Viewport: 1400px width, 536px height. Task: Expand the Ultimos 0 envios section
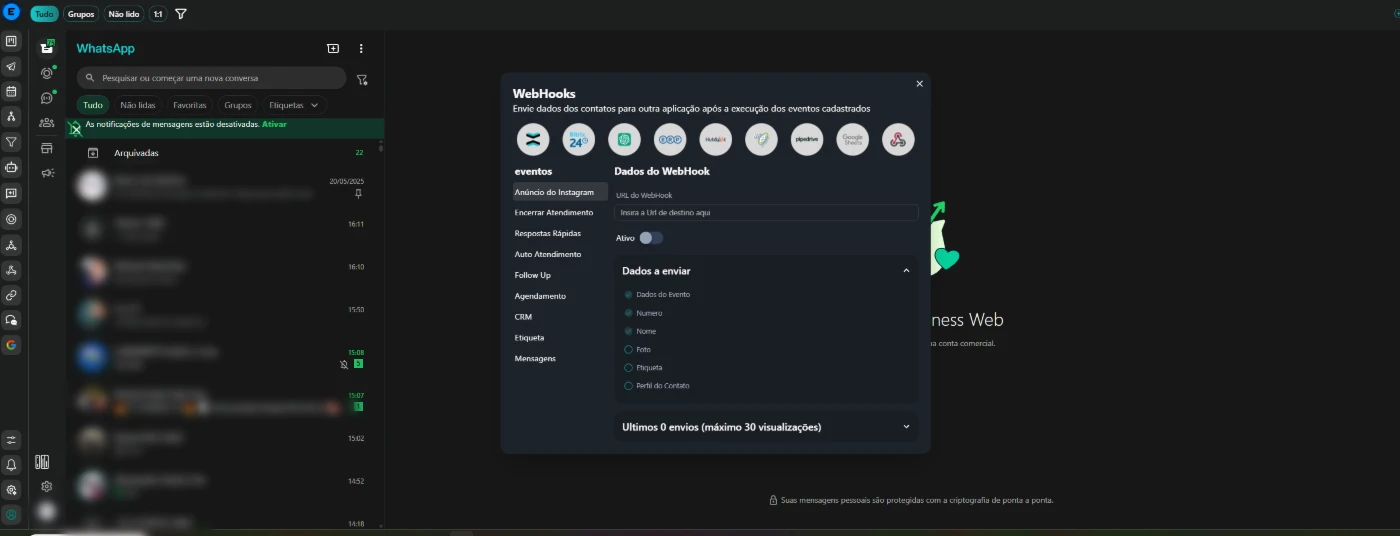pyautogui.click(x=906, y=427)
